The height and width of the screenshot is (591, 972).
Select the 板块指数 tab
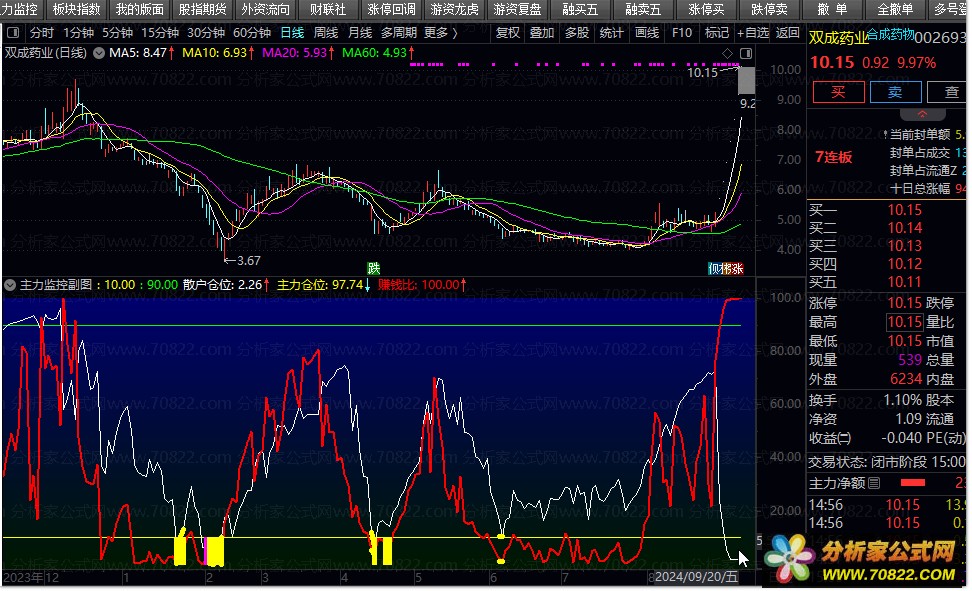pyautogui.click(x=77, y=9)
